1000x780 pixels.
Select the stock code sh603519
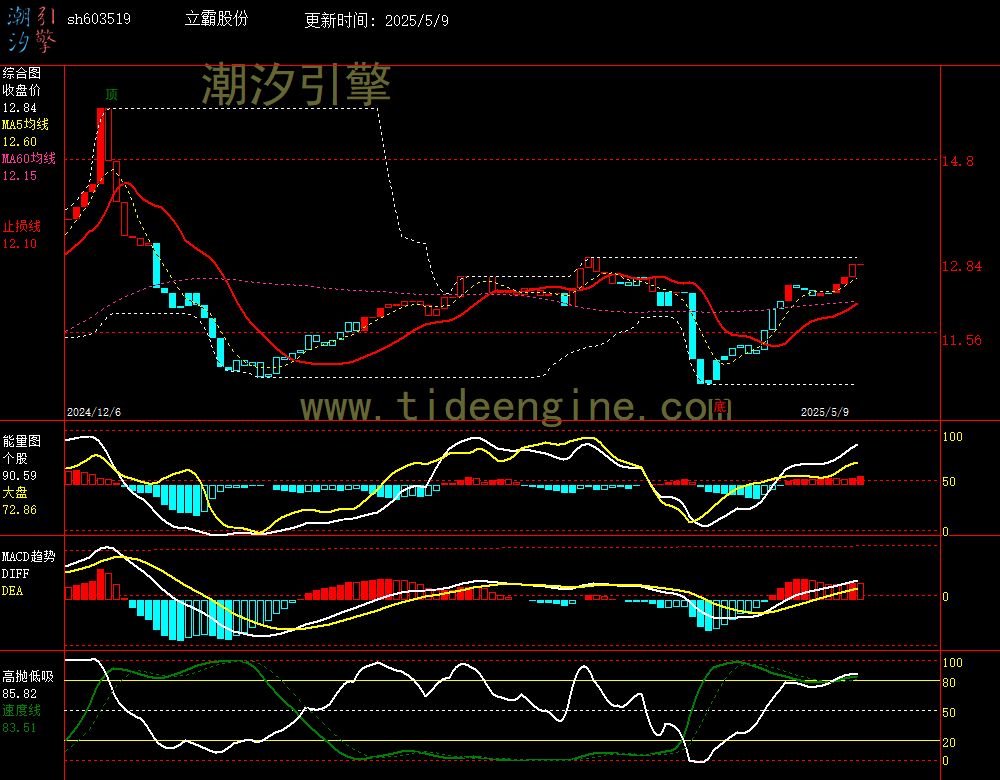coord(99,19)
